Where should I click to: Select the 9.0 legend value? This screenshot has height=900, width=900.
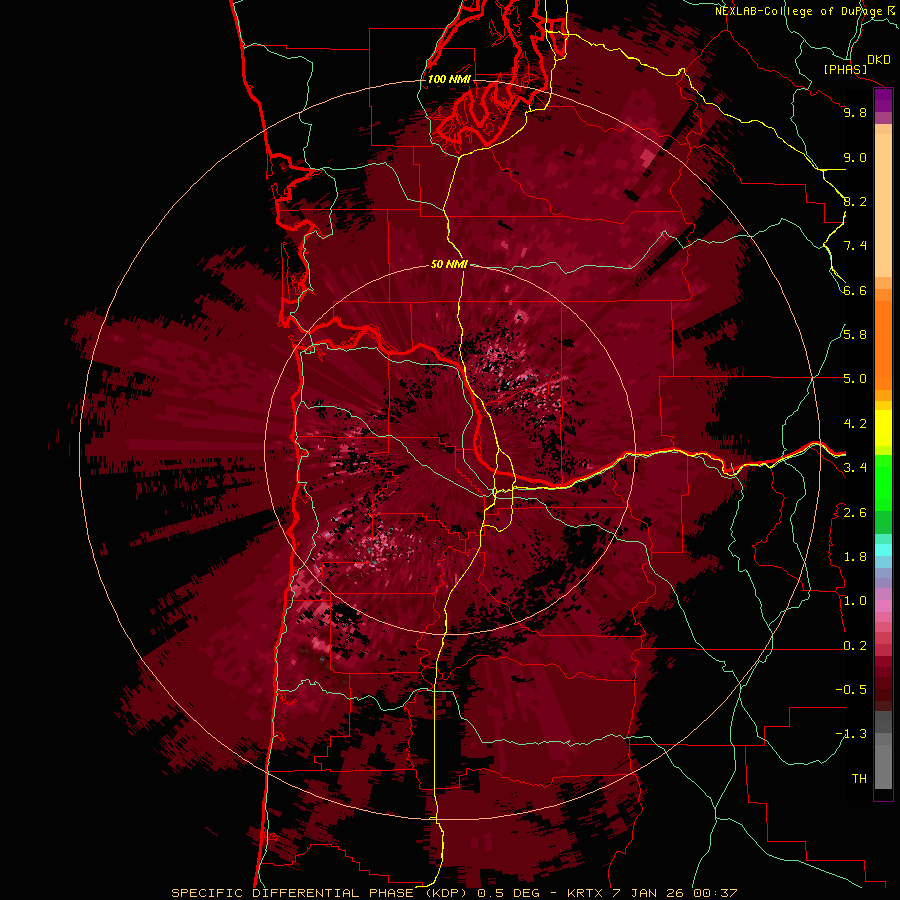855,158
